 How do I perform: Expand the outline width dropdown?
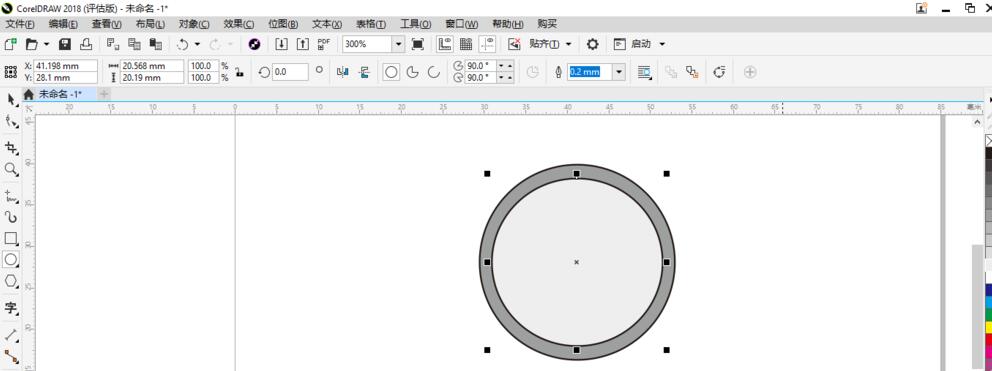(619, 72)
